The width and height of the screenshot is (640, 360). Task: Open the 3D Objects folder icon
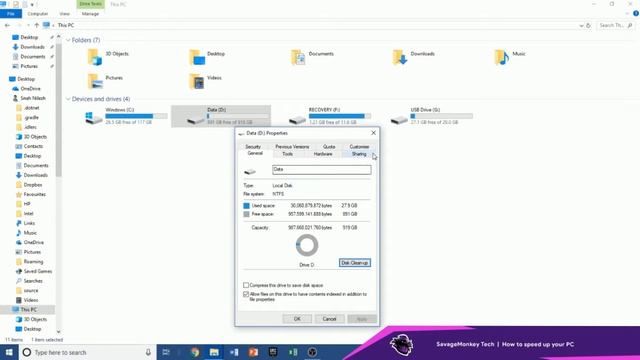[95, 58]
